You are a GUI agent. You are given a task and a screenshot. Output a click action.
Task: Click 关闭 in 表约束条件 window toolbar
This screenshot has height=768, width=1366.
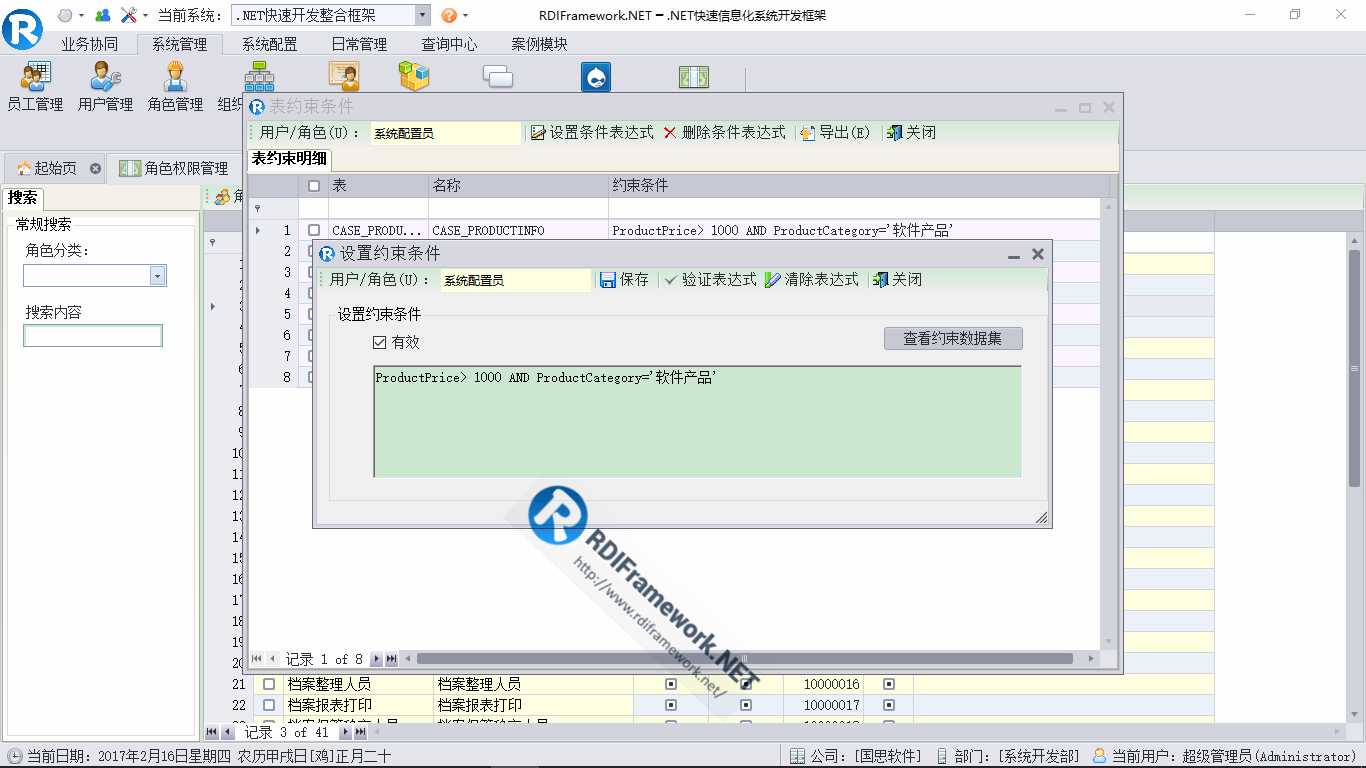pos(912,132)
